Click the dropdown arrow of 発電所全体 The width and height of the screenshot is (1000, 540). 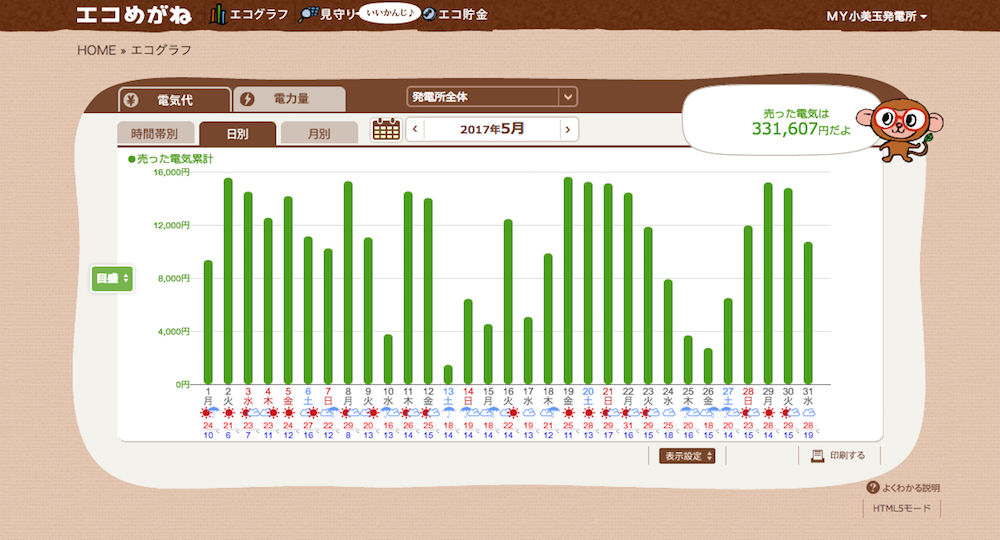pyautogui.click(x=568, y=97)
